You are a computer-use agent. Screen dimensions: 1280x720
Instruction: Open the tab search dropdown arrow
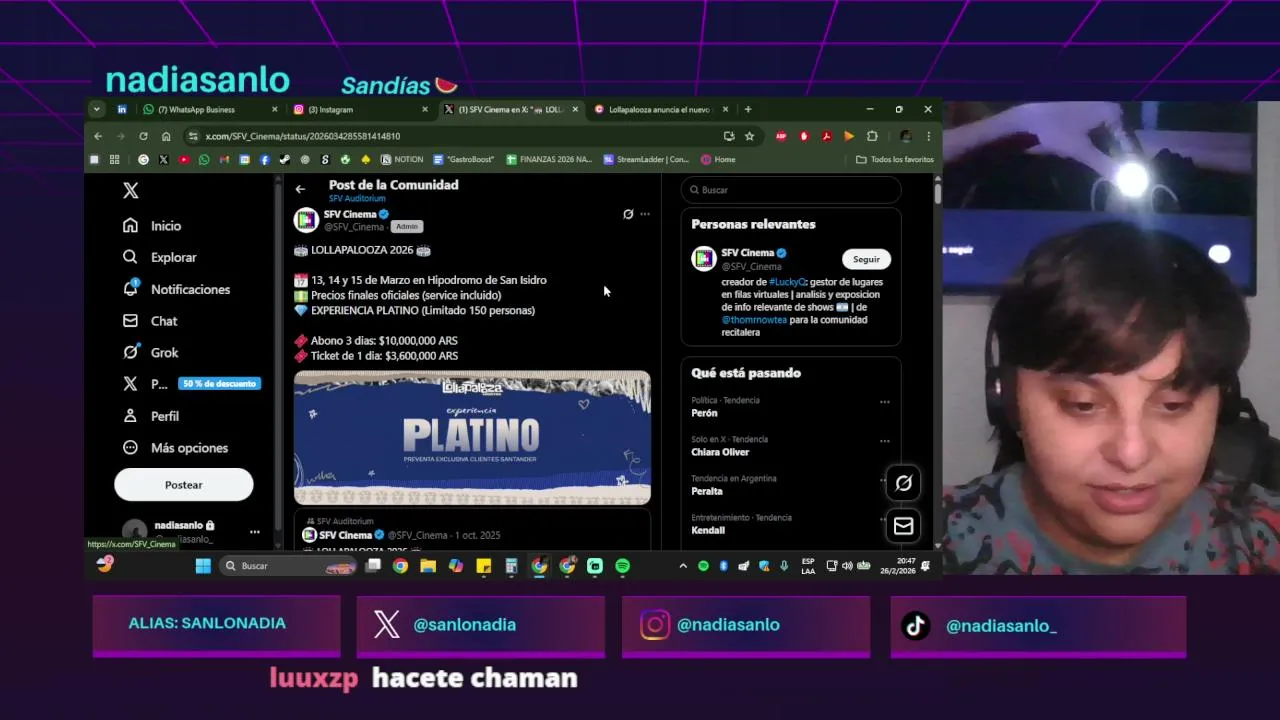click(x=96, y=109)
